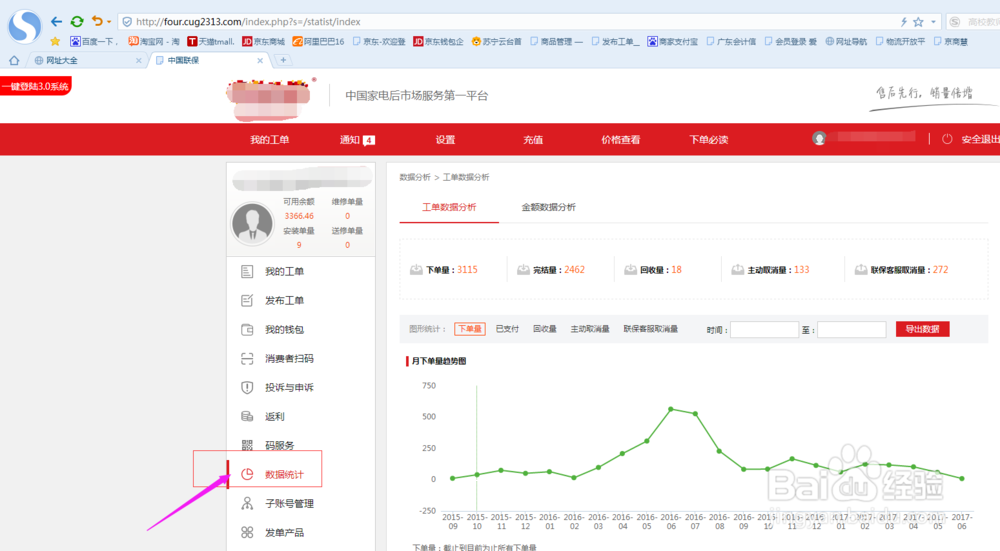Click the 数据分析 breadcrumb link
The image size is (1000, 551).
[x=415, y=177]
